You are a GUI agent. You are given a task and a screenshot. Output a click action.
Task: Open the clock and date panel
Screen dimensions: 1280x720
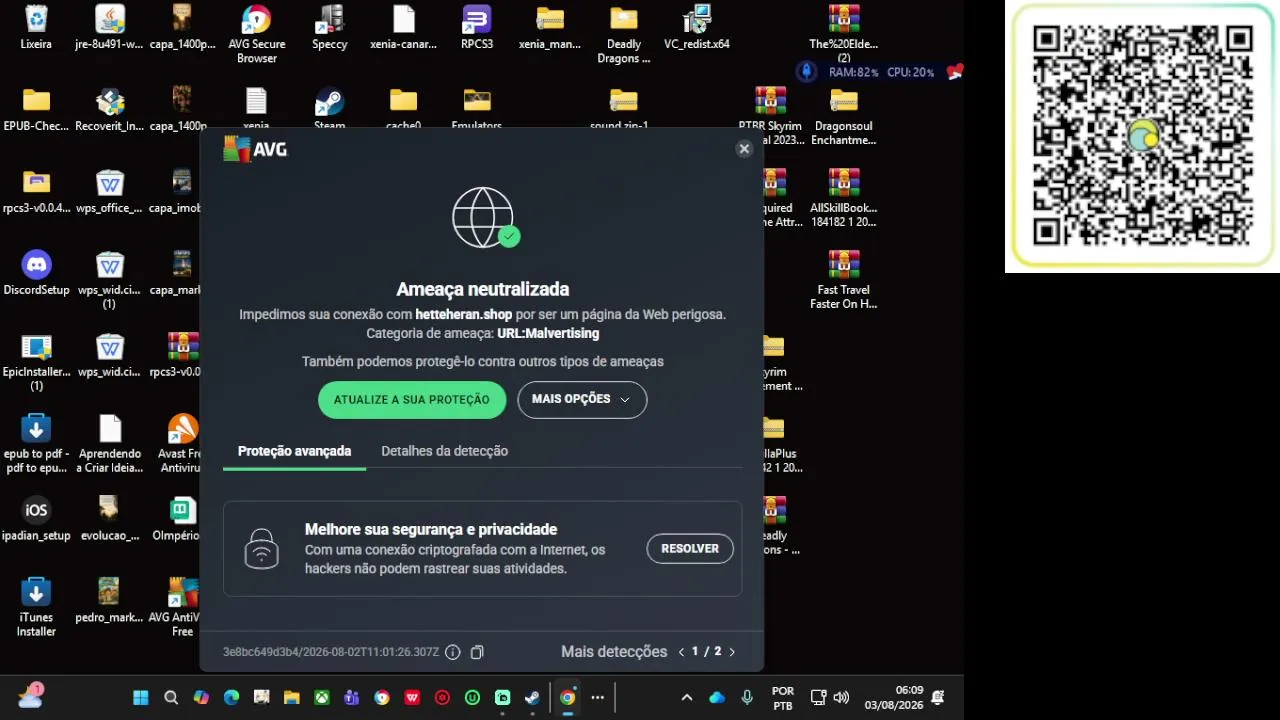pyautogui.click(x=895, y=698)
